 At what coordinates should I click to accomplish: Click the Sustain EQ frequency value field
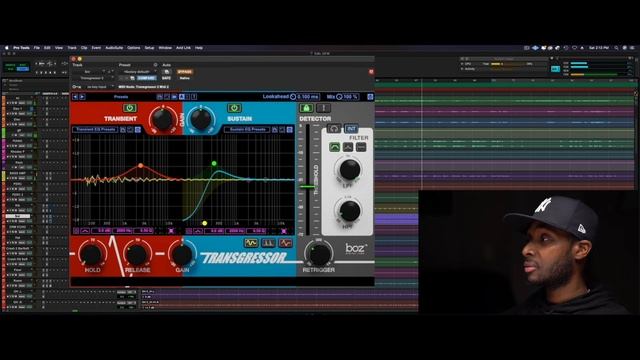tap(235, 231)
